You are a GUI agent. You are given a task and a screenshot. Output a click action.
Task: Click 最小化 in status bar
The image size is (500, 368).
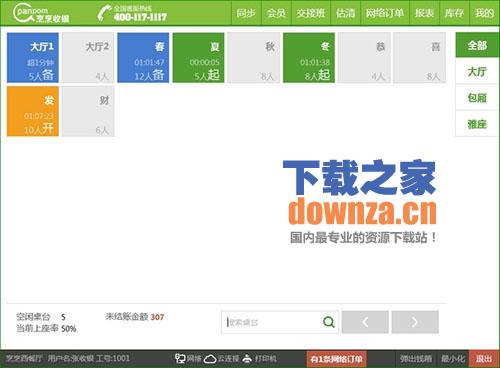click(x=453, y=359)
